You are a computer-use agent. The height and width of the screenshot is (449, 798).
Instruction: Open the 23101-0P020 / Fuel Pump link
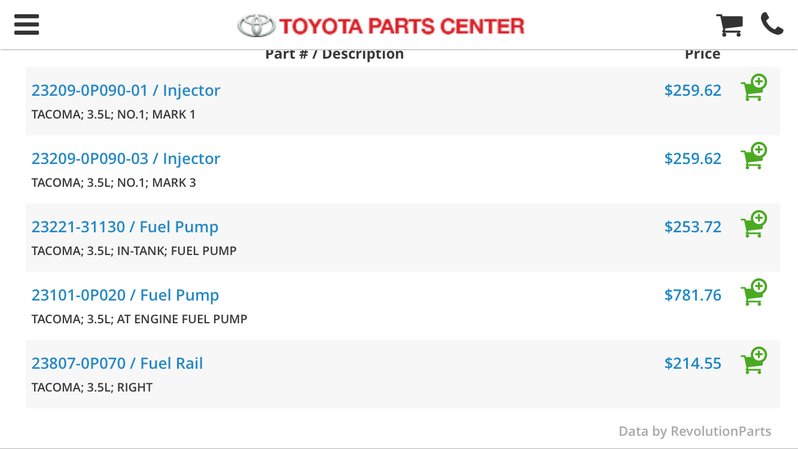click(125, 295)
